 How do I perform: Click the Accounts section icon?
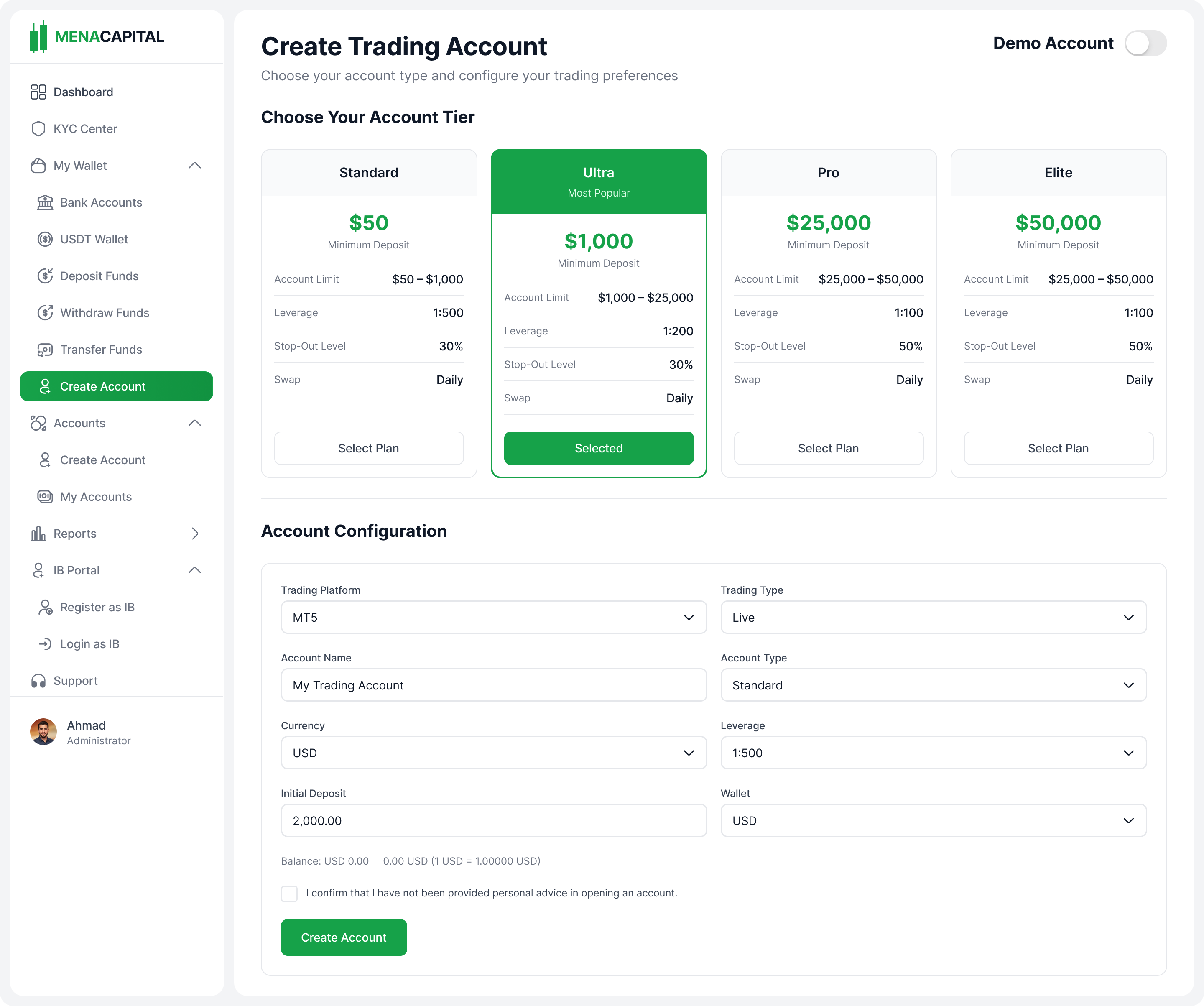click(38, 423)
